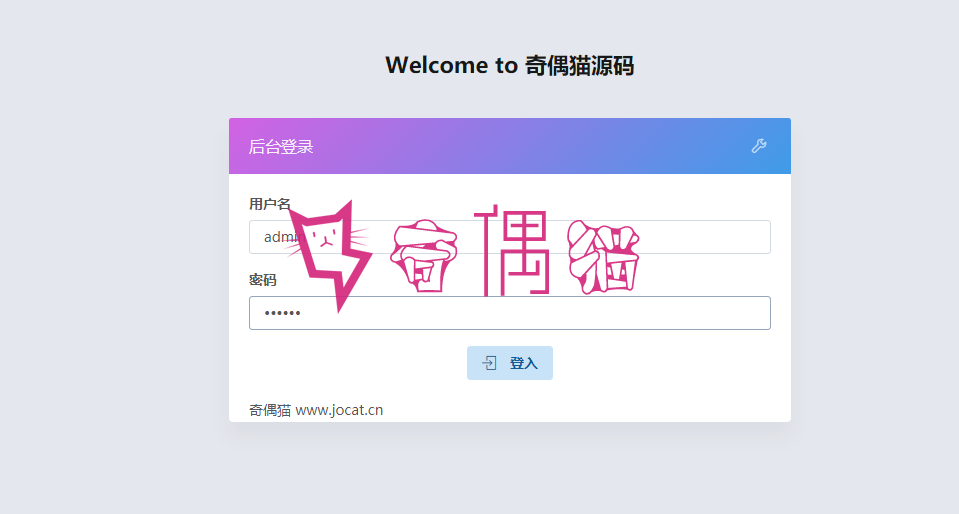Click the Welcome to 奇偶猫源码 heading

pyautogui.click(x=509, y=65)
